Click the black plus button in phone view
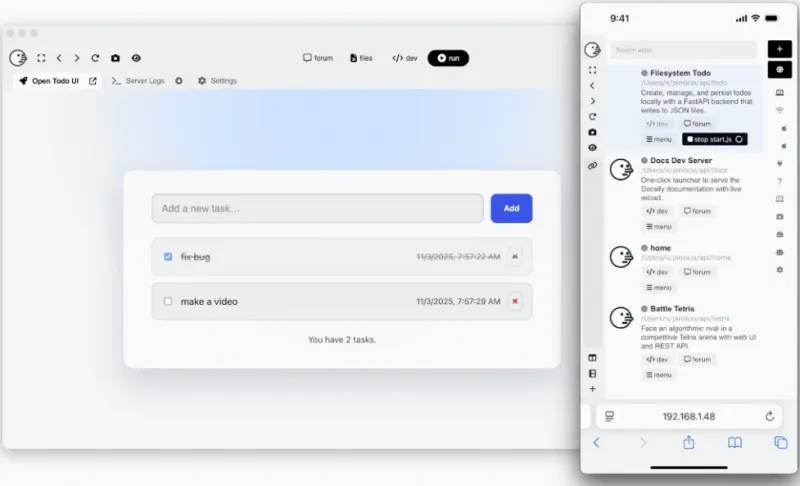The image size is (800, 486). 779,49
